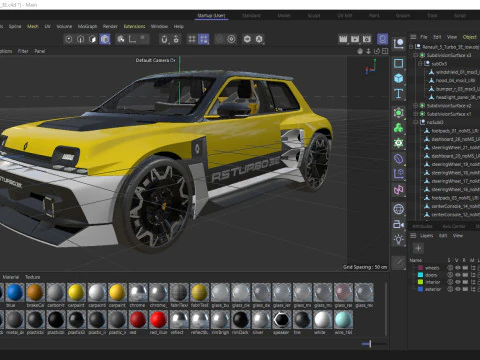Open the MoGraph menu
Screen dimensions: 480x360
(x=87, y=26)
